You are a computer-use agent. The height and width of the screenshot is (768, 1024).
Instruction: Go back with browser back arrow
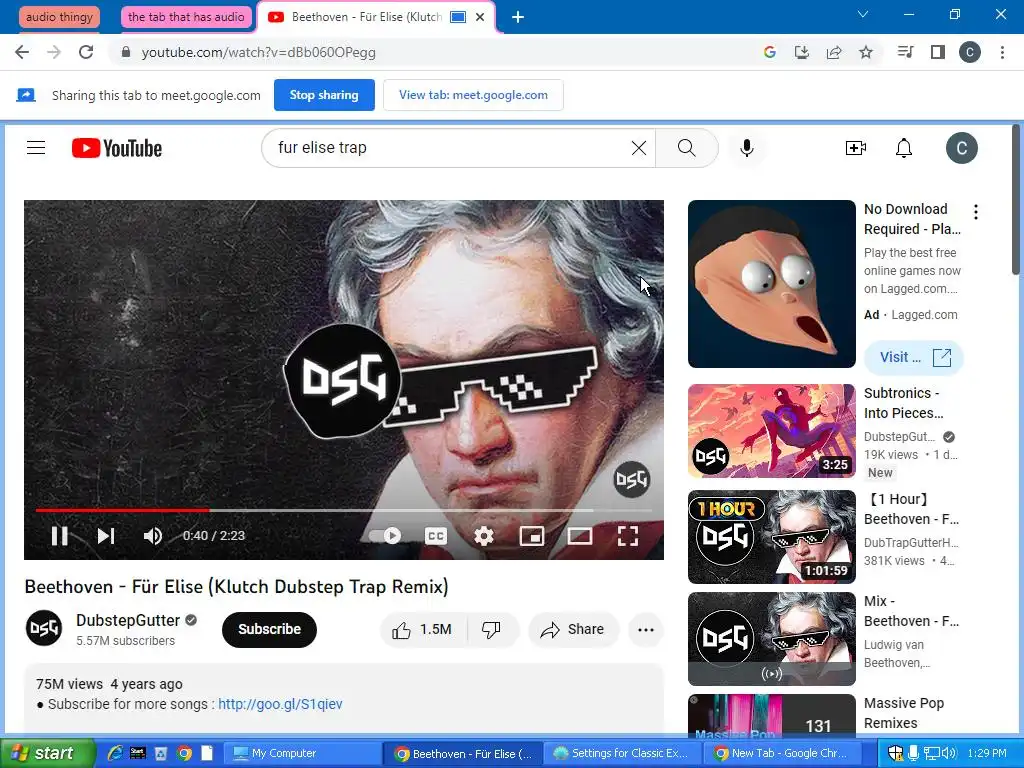point(22,52)
